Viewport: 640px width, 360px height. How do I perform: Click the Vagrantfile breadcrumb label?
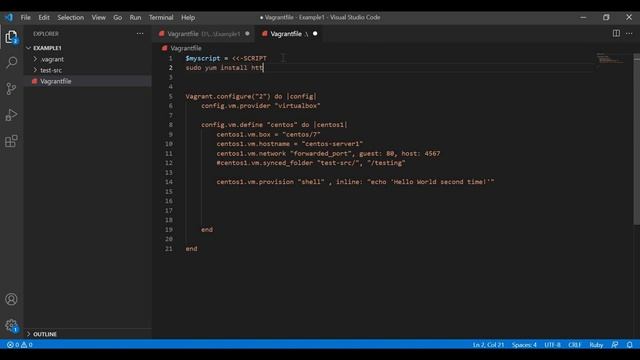tap(186, 48)
